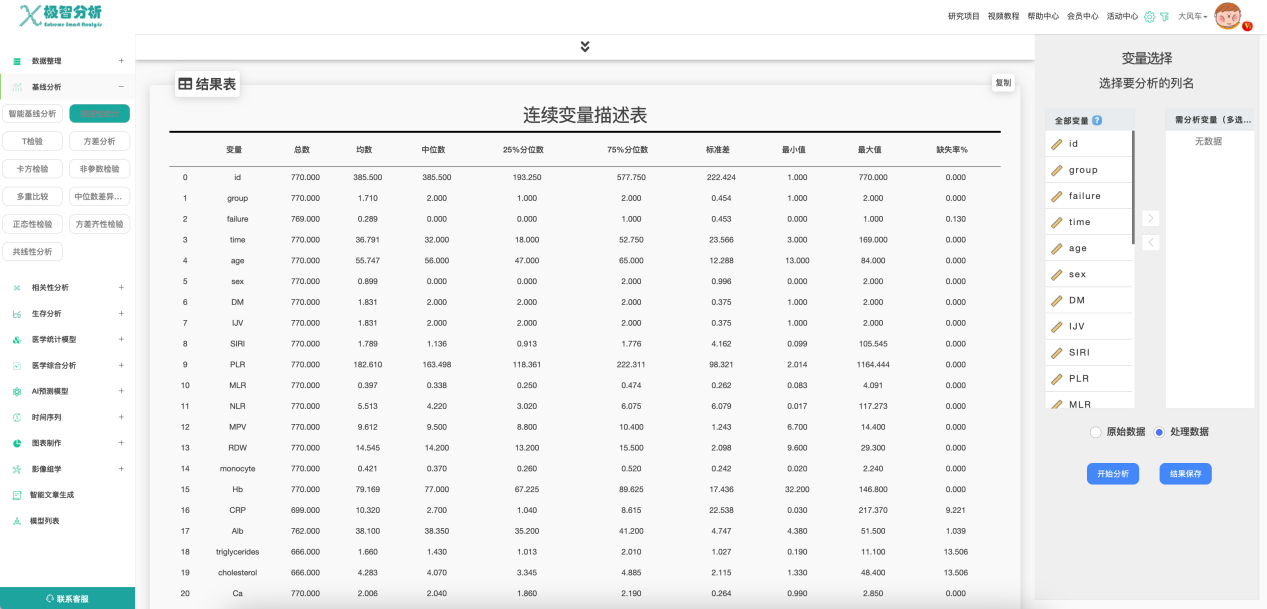Image resolution: width=1267 pixels, height=609 pixels.
Task: Select the 处理数据 radio button
Action: [1159, 432]
